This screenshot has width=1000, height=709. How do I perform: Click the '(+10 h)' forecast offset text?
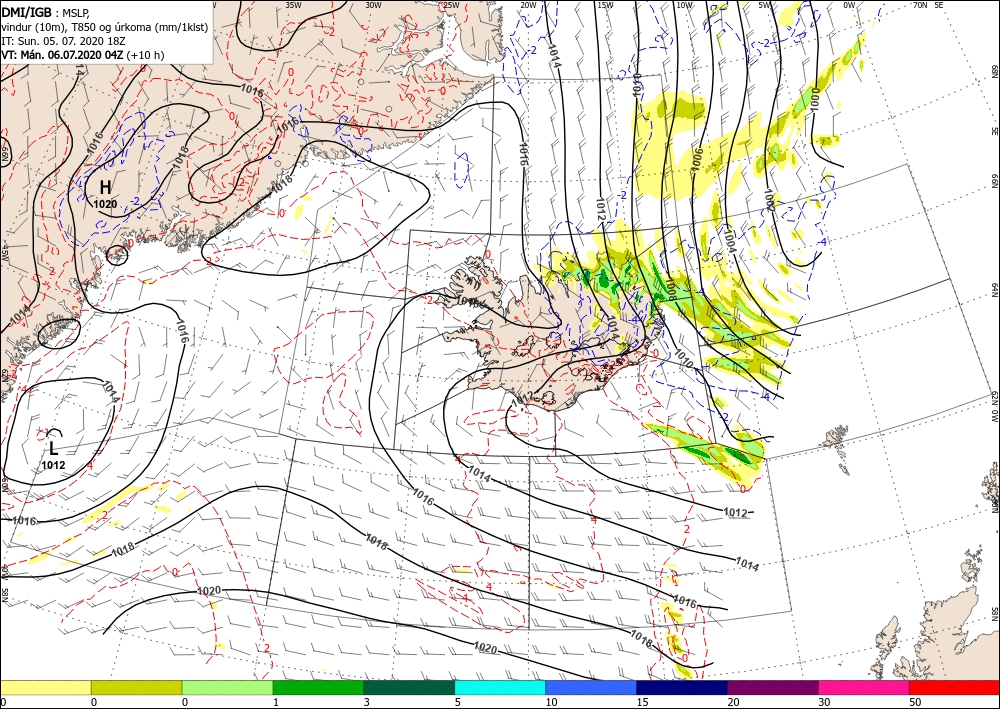(x=145, y=55)
